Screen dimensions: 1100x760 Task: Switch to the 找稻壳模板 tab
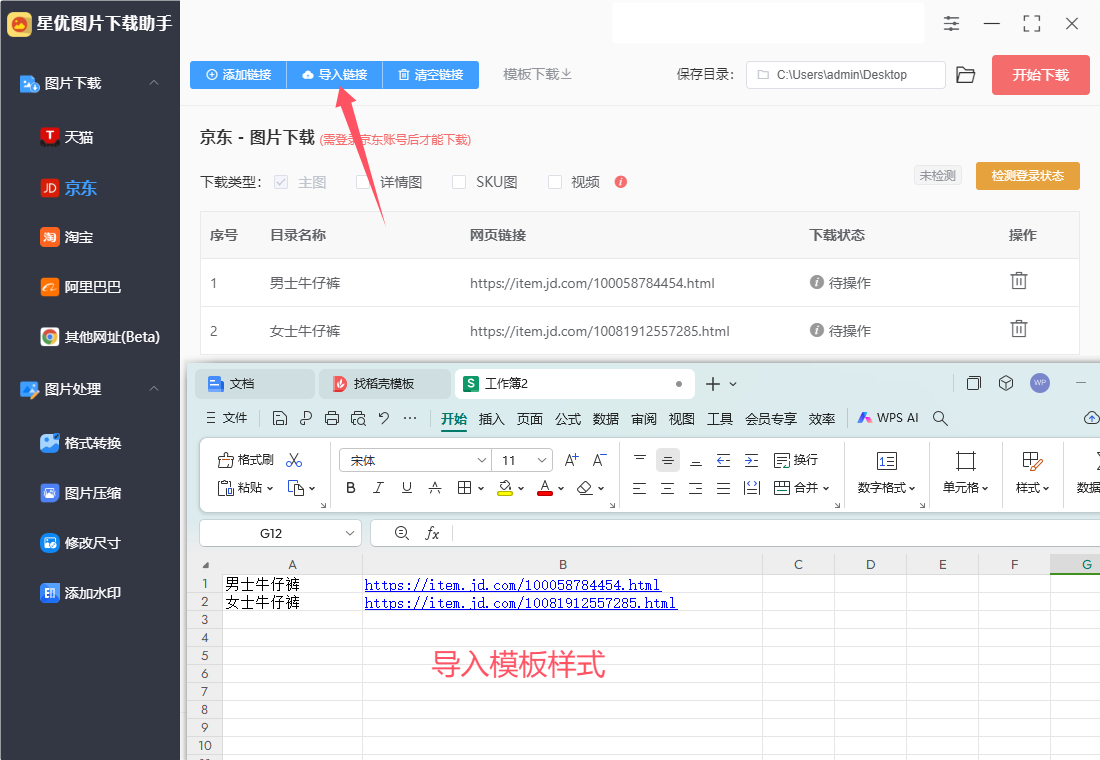384,384
